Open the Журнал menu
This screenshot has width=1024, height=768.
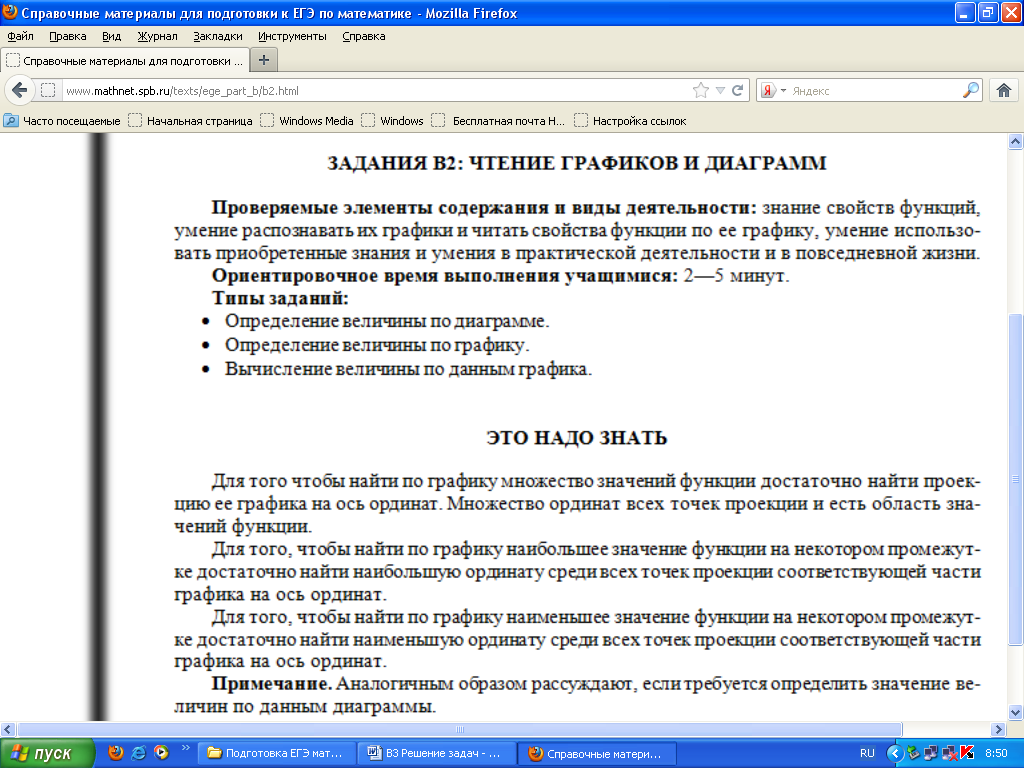[x=157, y=36]
